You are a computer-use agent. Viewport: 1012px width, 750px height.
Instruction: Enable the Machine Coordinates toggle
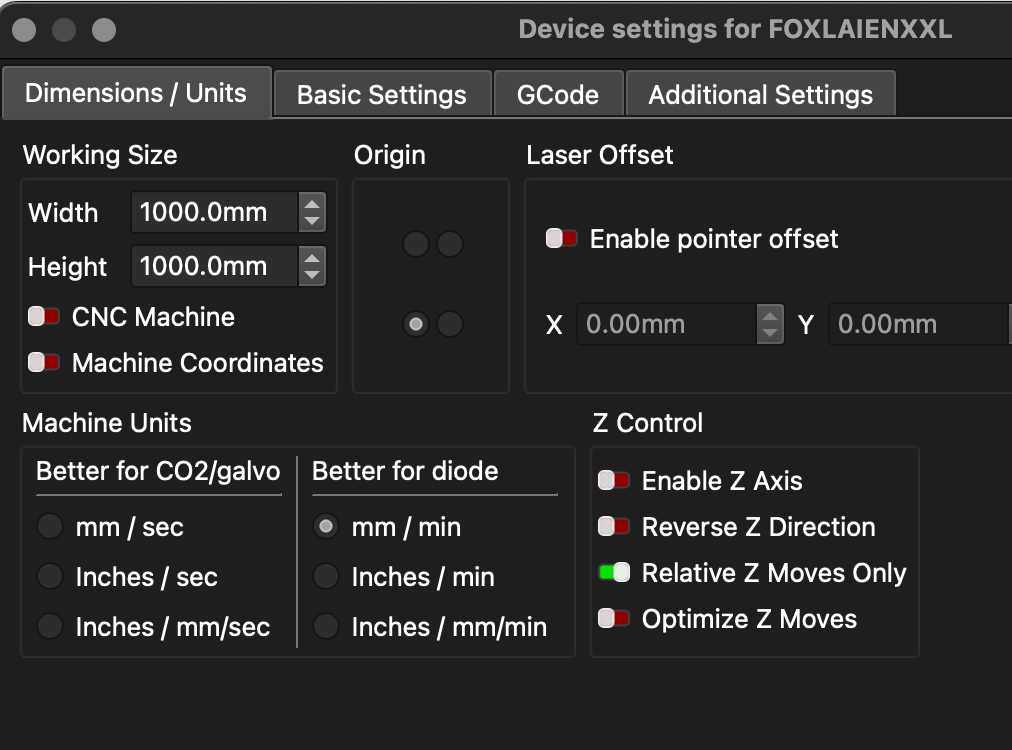[x=44, y=363]
